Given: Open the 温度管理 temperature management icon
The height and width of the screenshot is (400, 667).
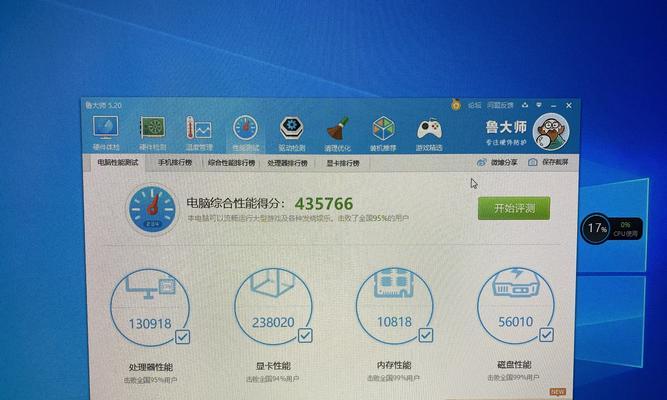Looking at the screenshot, I should point(198,128).
